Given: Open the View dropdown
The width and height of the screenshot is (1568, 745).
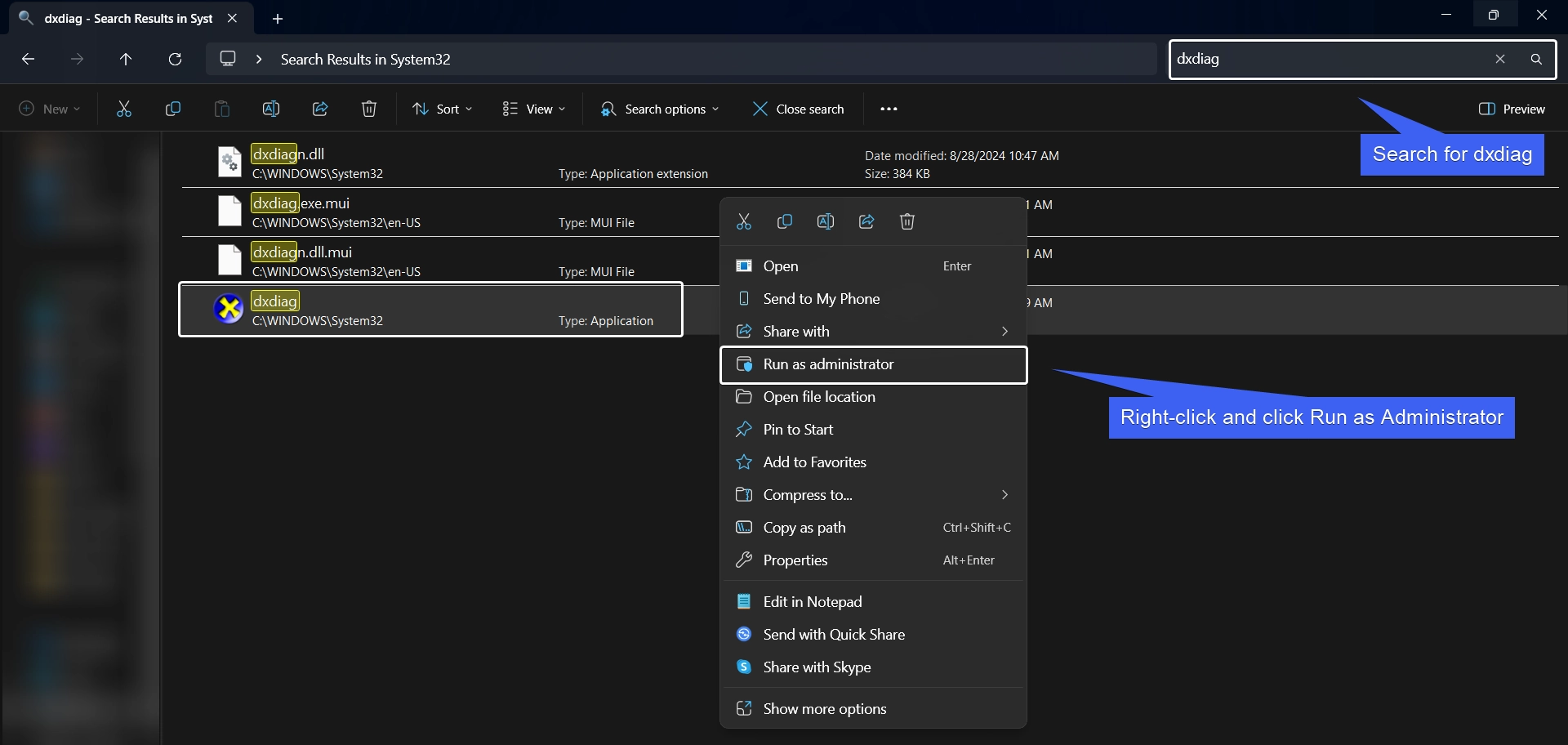Looking at the screenshot, I should pos(534,109).
